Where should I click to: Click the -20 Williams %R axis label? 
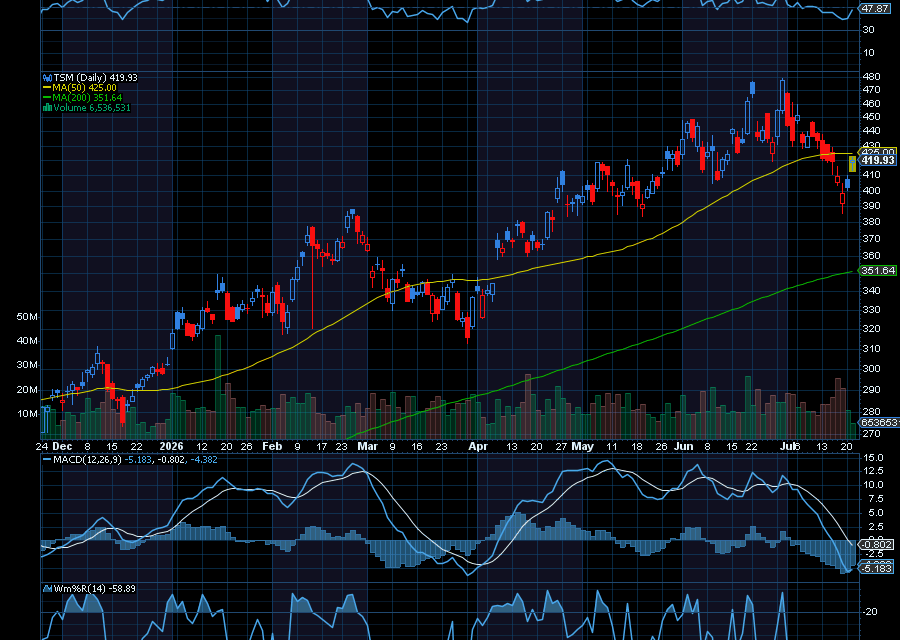tap(870, 611)
